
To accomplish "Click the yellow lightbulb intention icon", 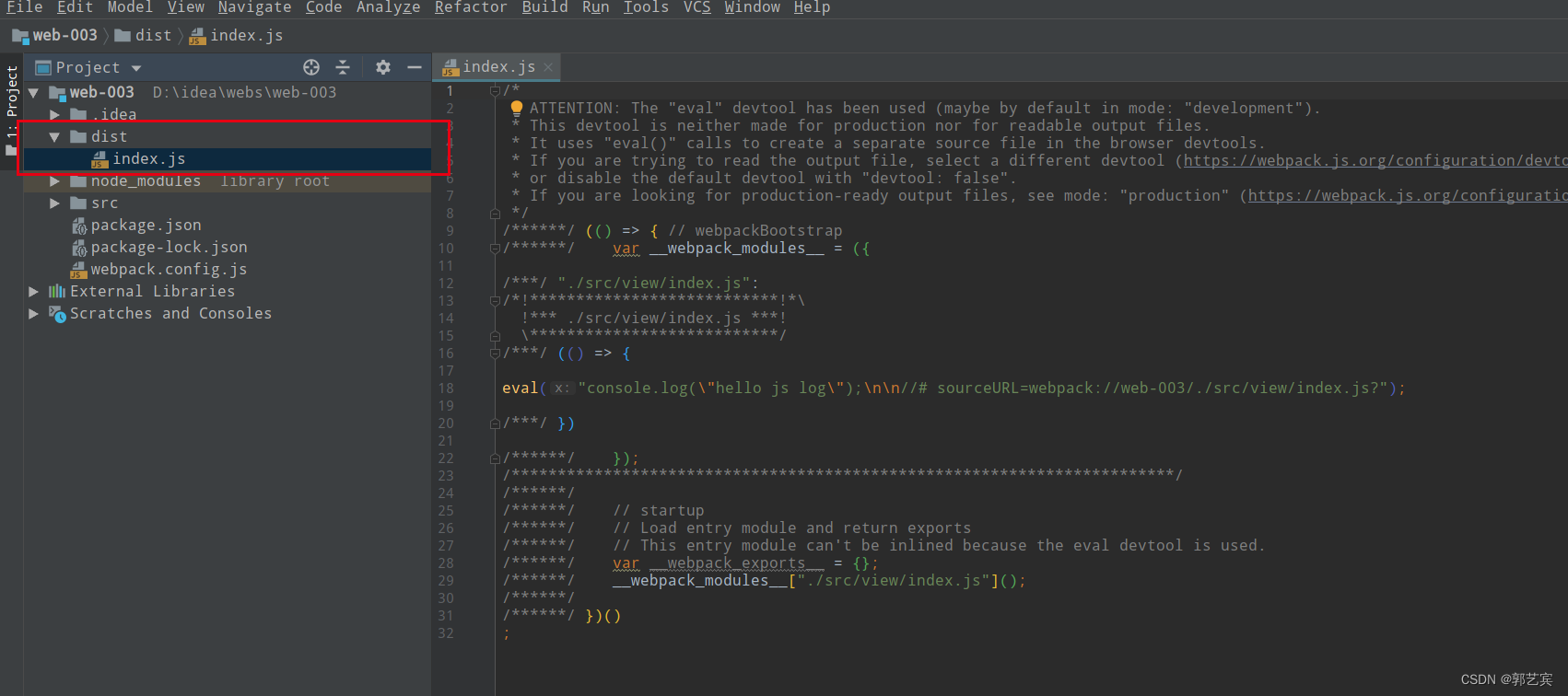I will point(517,108).
